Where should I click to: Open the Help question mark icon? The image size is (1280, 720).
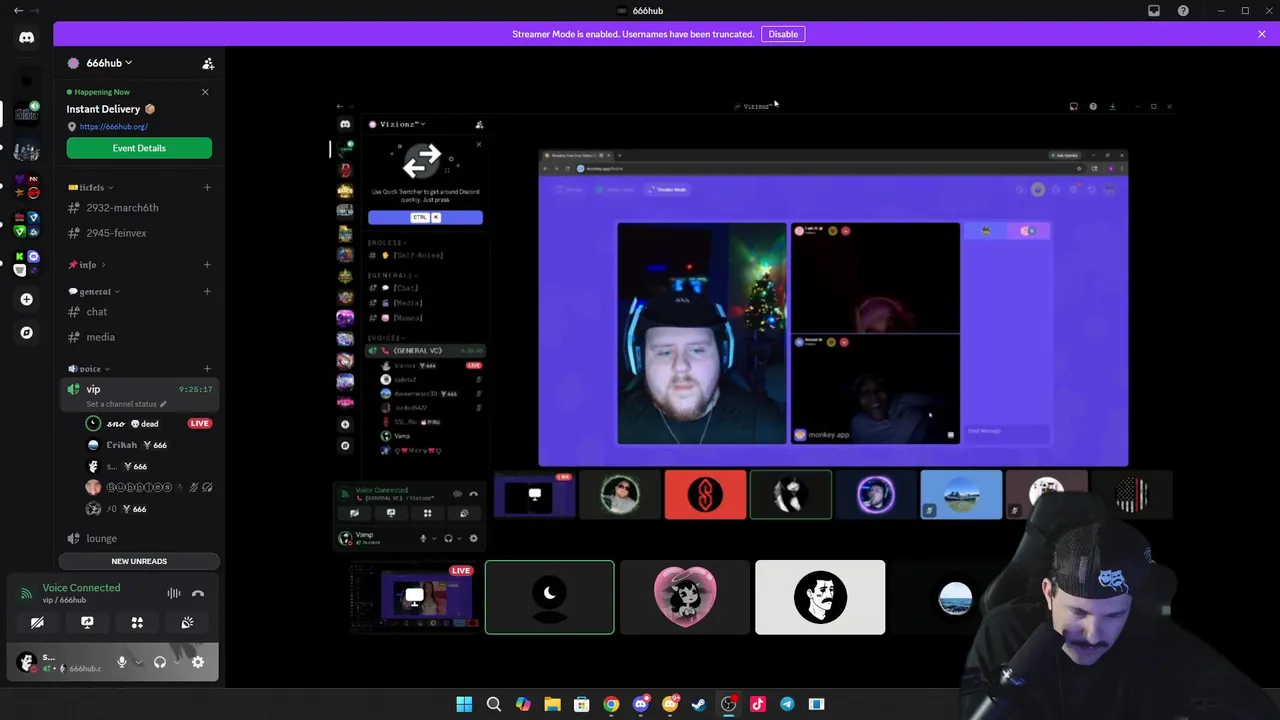pyautogui.click(x=1183, y=11)
